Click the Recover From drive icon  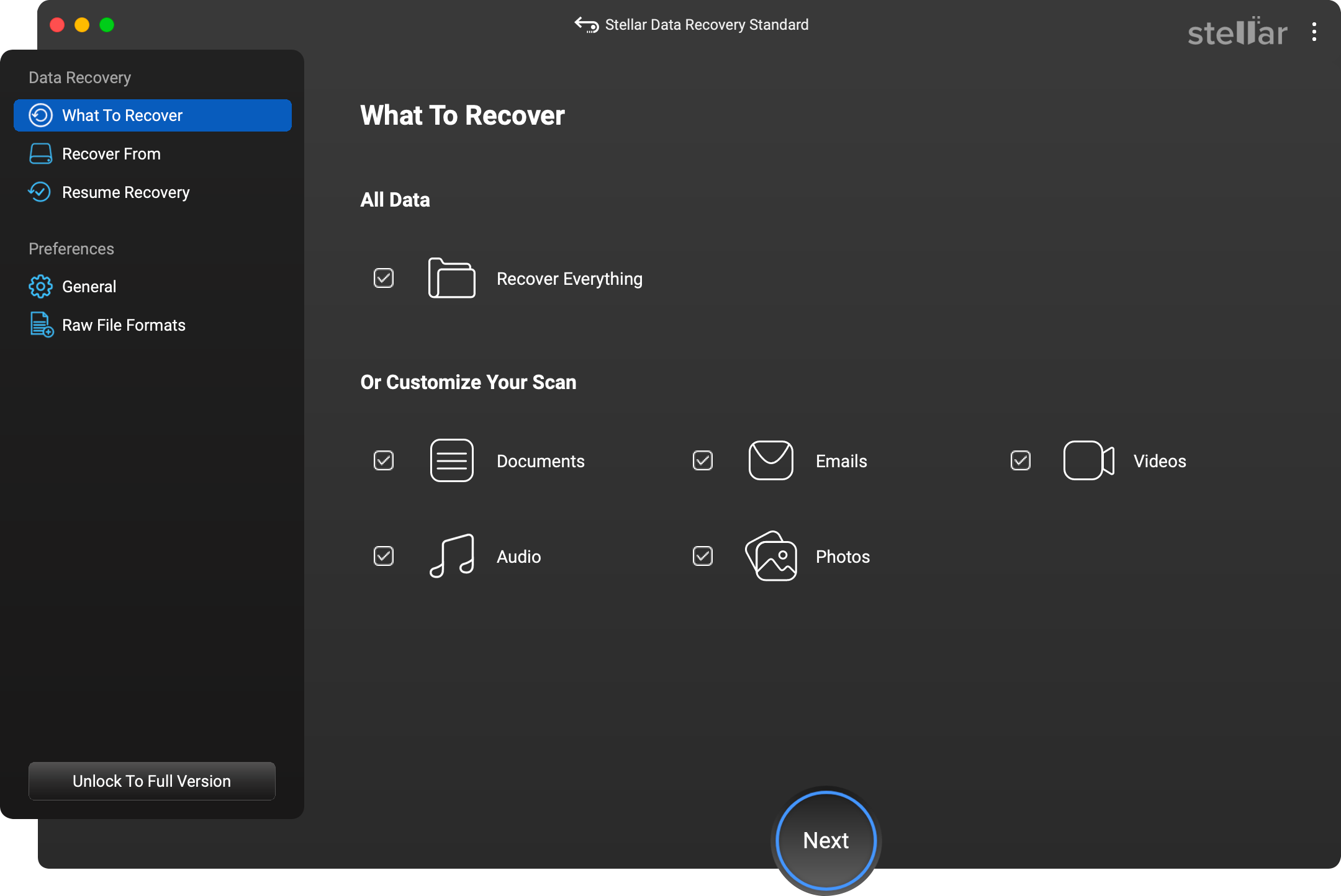tap(40, 154)
